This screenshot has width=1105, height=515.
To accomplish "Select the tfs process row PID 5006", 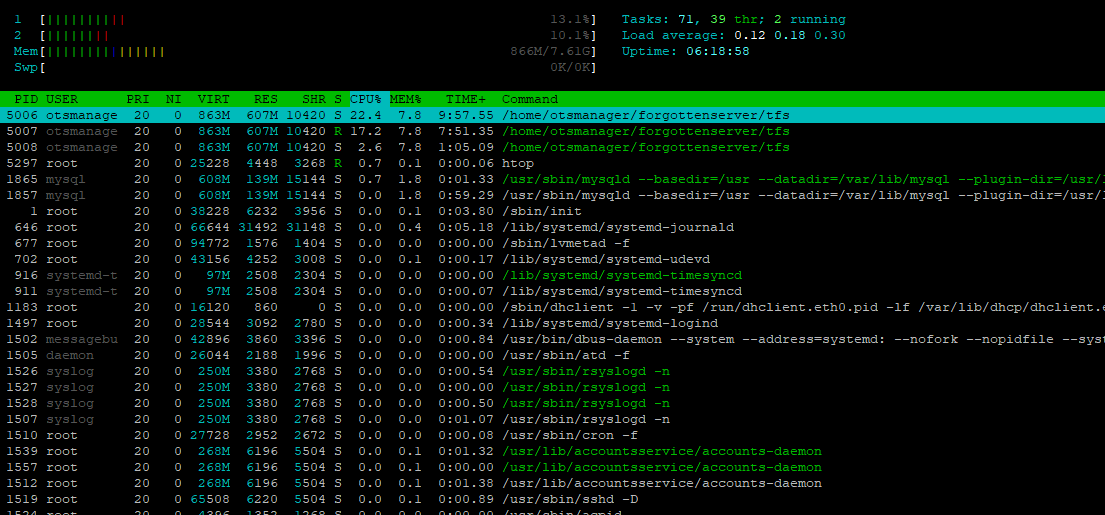I will [552, 116].
